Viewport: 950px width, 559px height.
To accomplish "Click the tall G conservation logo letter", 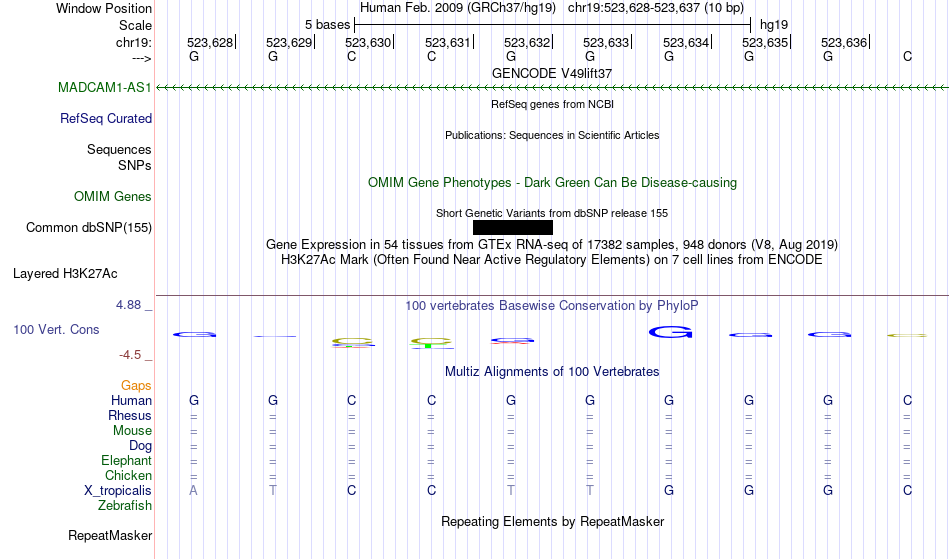I will pyautogui.click(x=670, y=332).
